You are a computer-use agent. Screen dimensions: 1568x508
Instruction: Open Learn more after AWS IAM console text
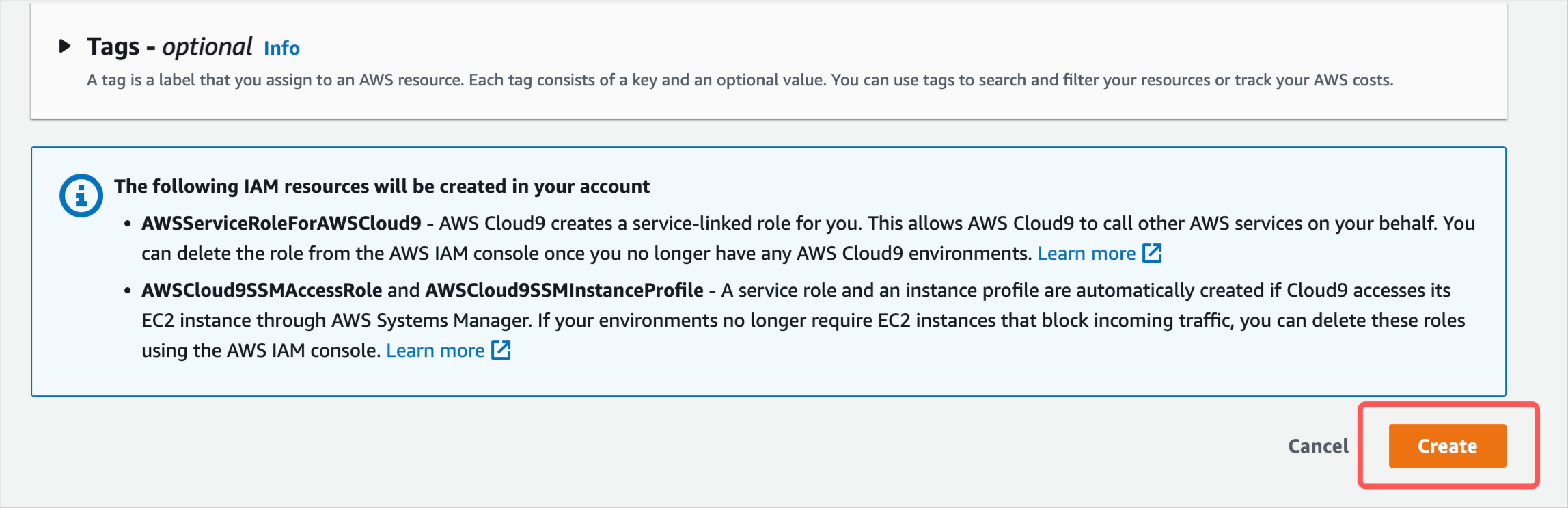pyautogui.click(x=435, y=351)
